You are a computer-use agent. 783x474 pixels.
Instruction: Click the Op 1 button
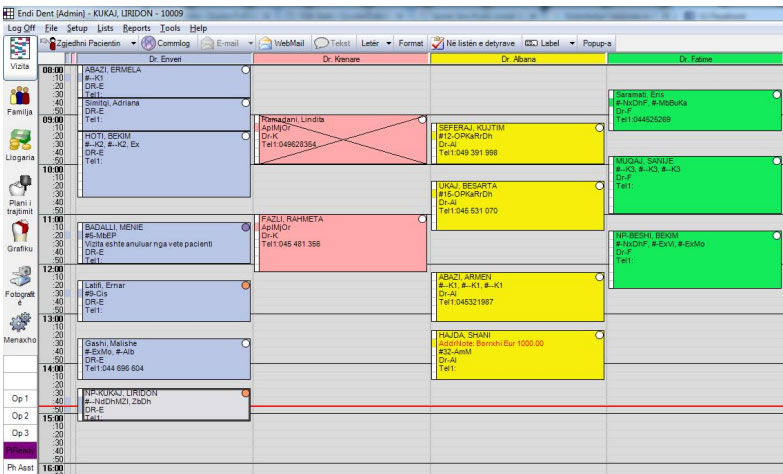(20, 399)
